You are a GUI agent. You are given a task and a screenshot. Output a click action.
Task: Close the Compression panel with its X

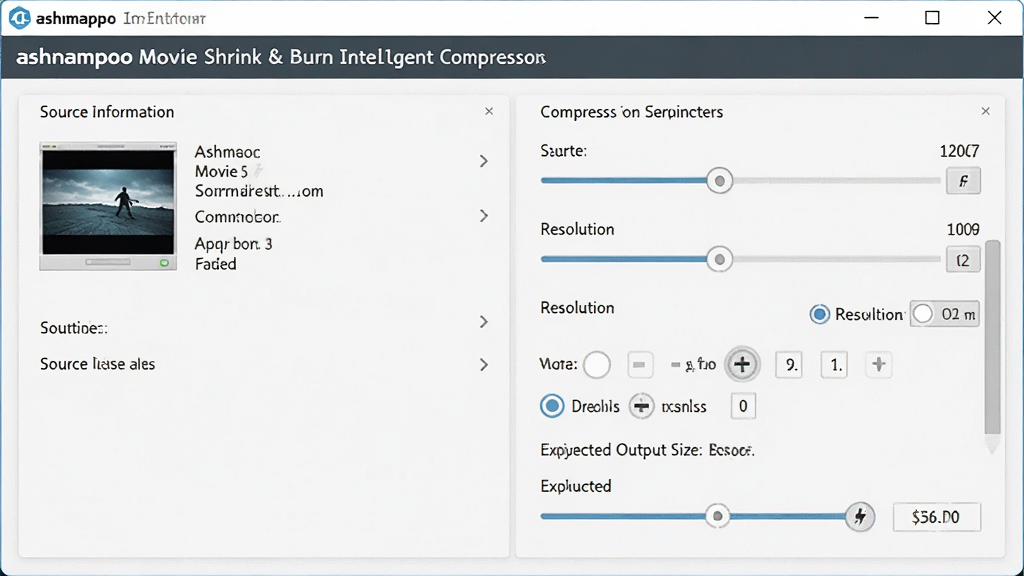(x=985, y=112)
